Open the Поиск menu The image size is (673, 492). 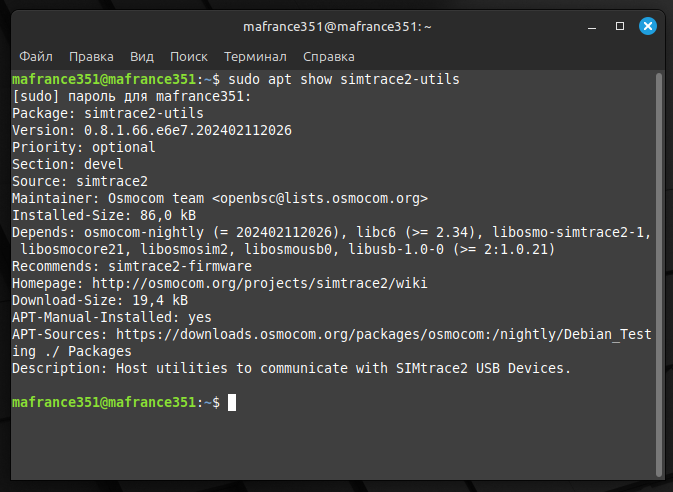[189, 57]
